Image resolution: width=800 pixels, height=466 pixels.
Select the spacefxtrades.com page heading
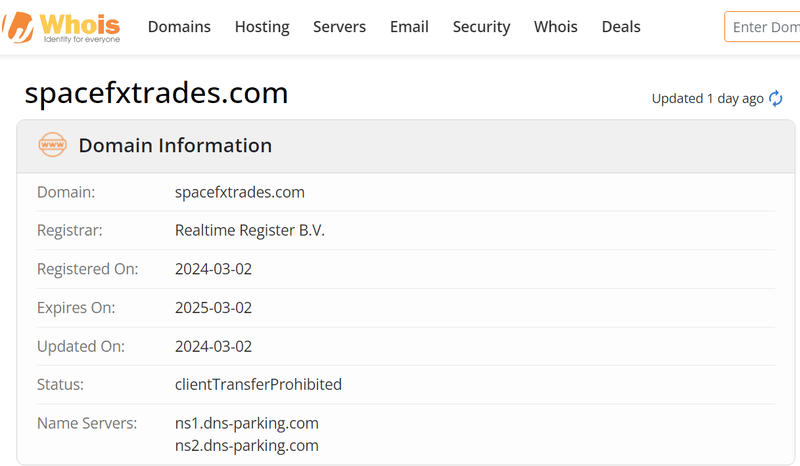pos(157,93)
